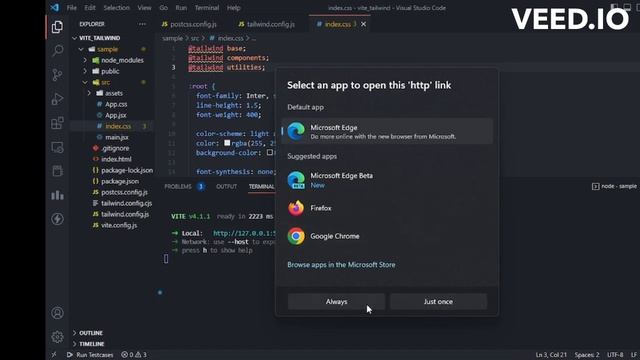Click the rgba color swatch on line 11

click(227, 143)
